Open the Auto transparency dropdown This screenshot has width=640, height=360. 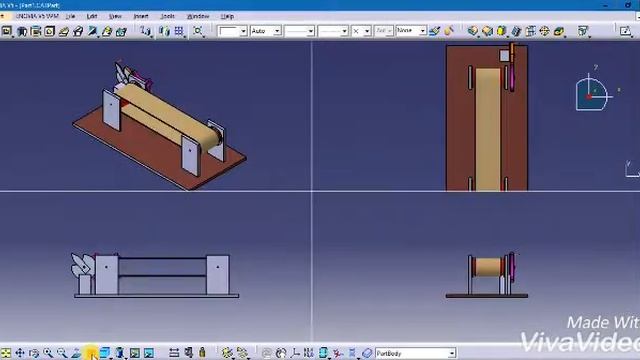(266, 31)
